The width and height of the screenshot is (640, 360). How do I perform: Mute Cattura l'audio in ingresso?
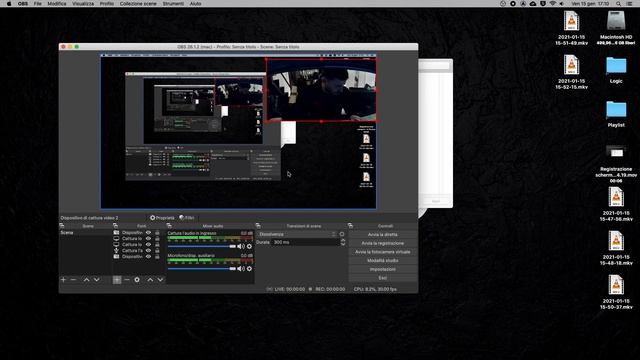pos(241,246)
